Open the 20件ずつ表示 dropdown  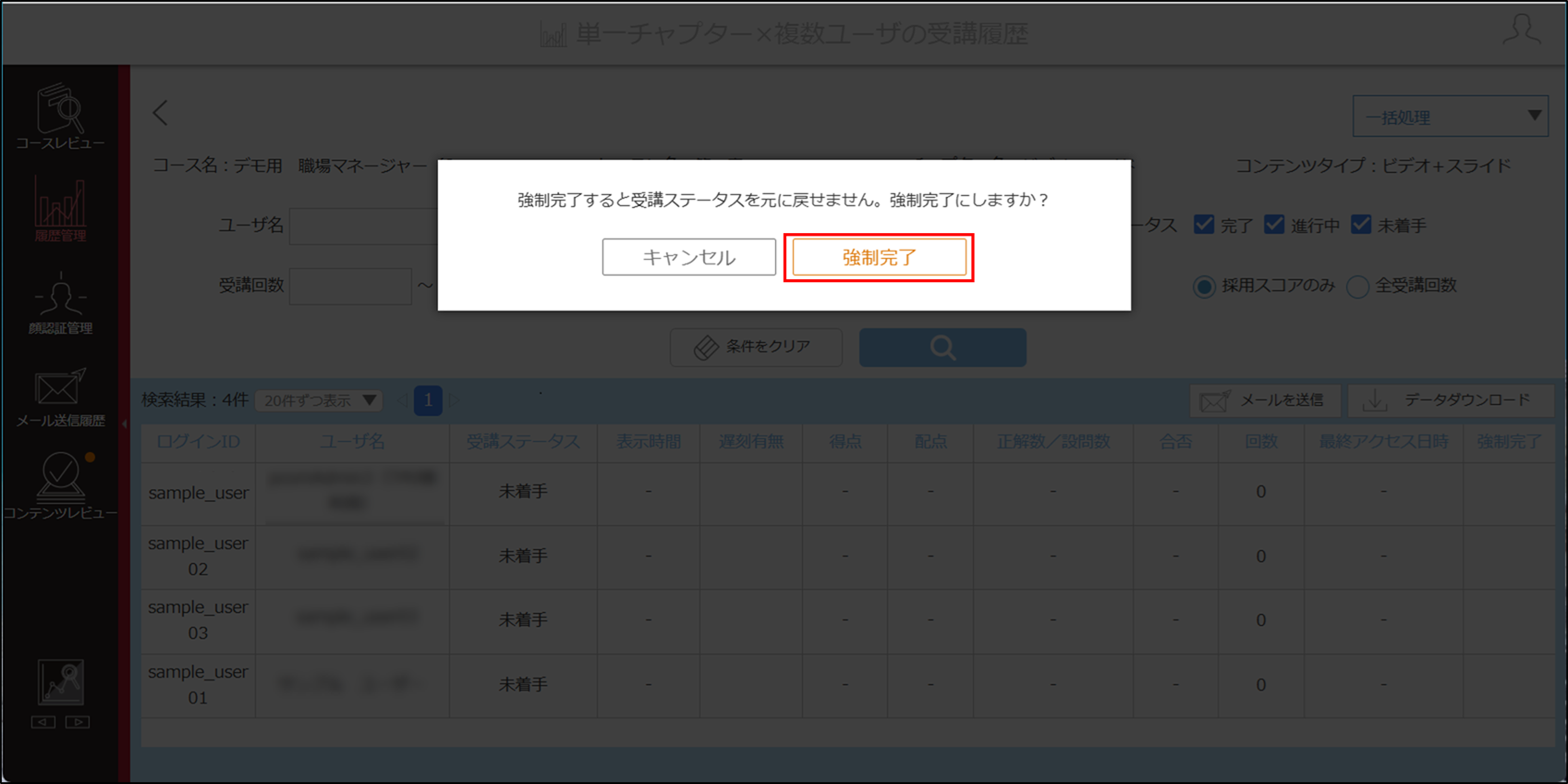click(x=320, y=400)
